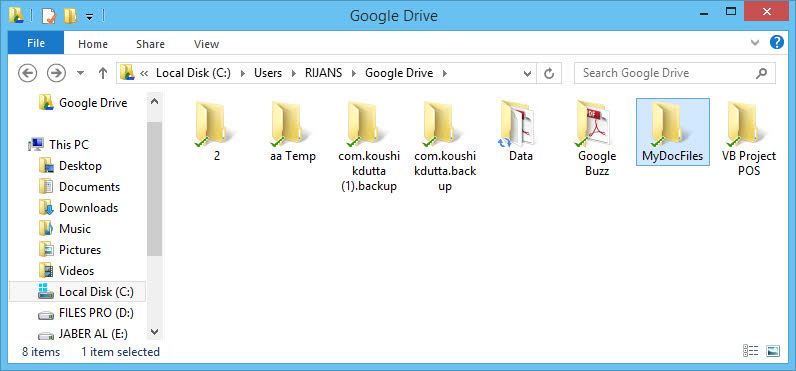Show hidden path with double chevron
This screenshot has height=371, width=796.
tap(144, 73)
